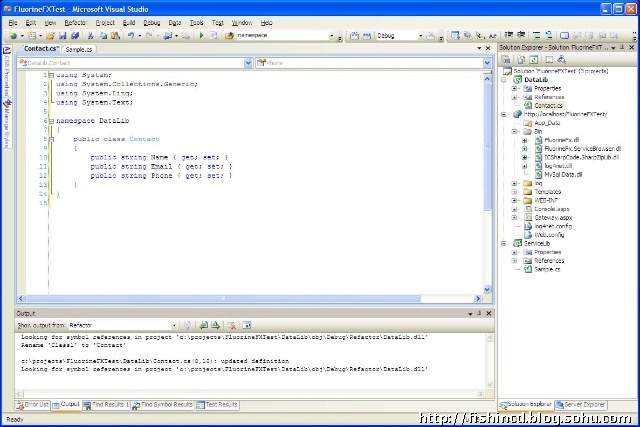Click the Find in Files toolbar icon
Screen dimensions: 640x427
click(x=229, y=36)
